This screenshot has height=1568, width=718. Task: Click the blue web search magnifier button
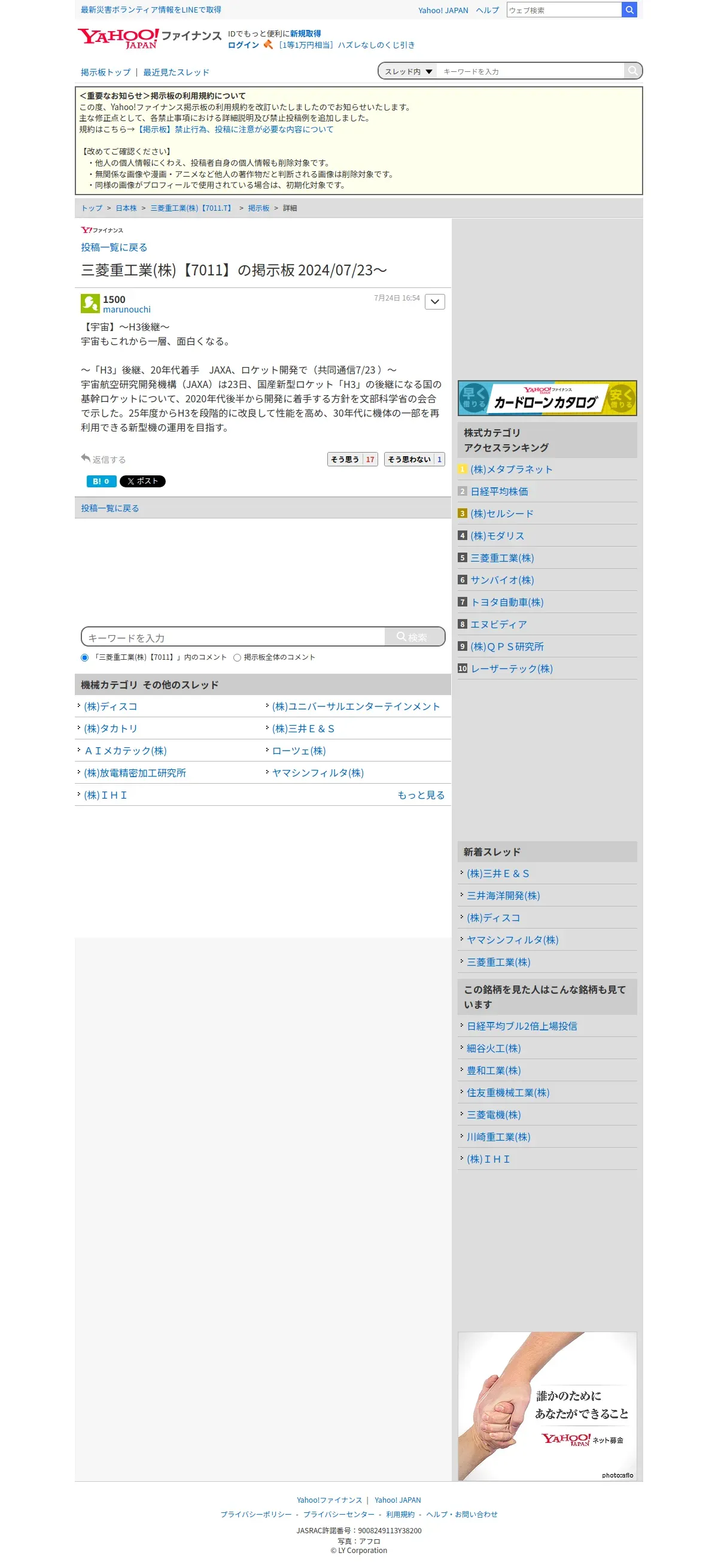[629, 10]
